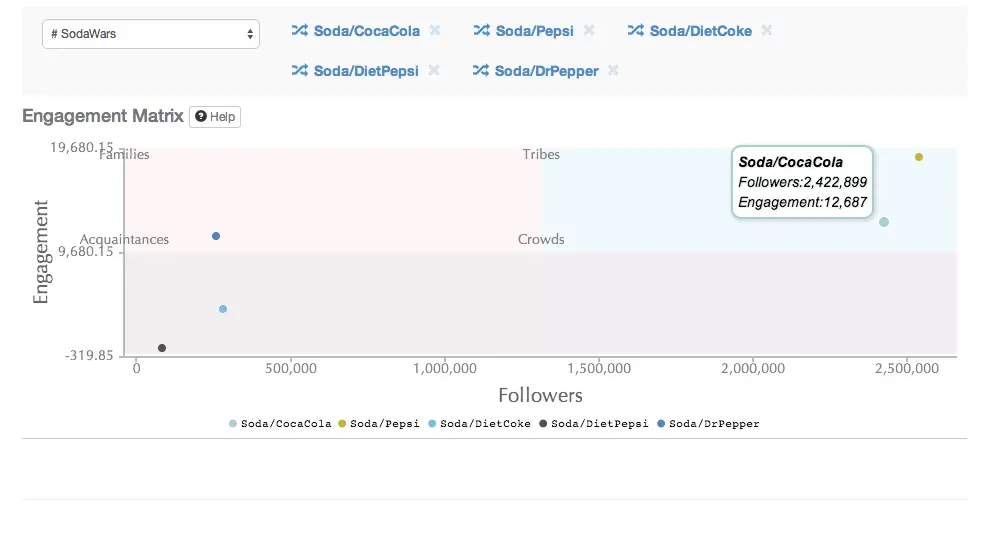Remove the Soda/CocaCola tag

(x=435, y=31)
